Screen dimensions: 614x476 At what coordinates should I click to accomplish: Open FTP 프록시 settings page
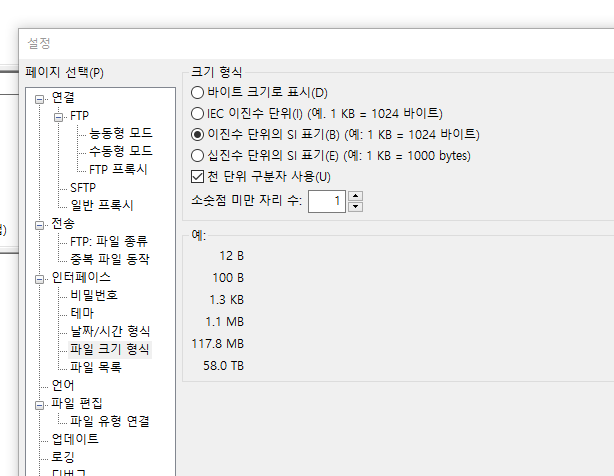[x=118, y=169]
